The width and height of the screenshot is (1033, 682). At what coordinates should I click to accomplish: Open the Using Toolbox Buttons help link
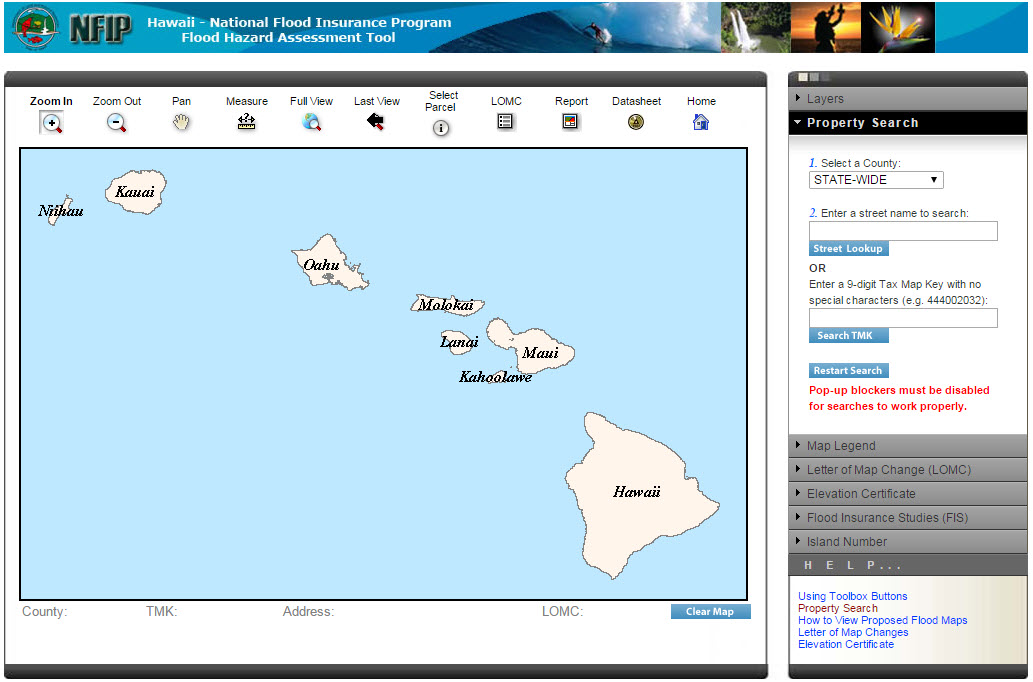tap(852, 596)
